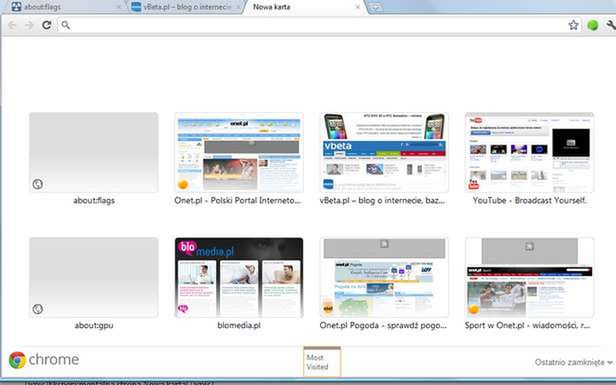
Task: Go forward using the forward arrow
Action: [29, 26]
